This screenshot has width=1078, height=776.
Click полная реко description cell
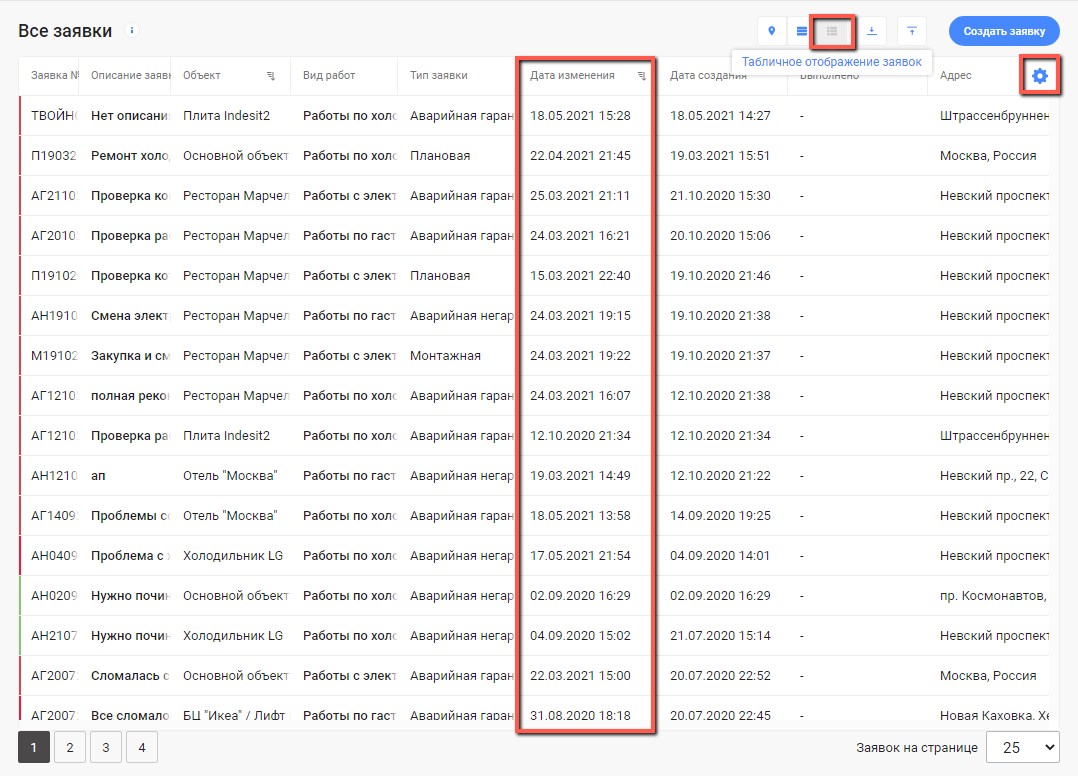point(130,395)
